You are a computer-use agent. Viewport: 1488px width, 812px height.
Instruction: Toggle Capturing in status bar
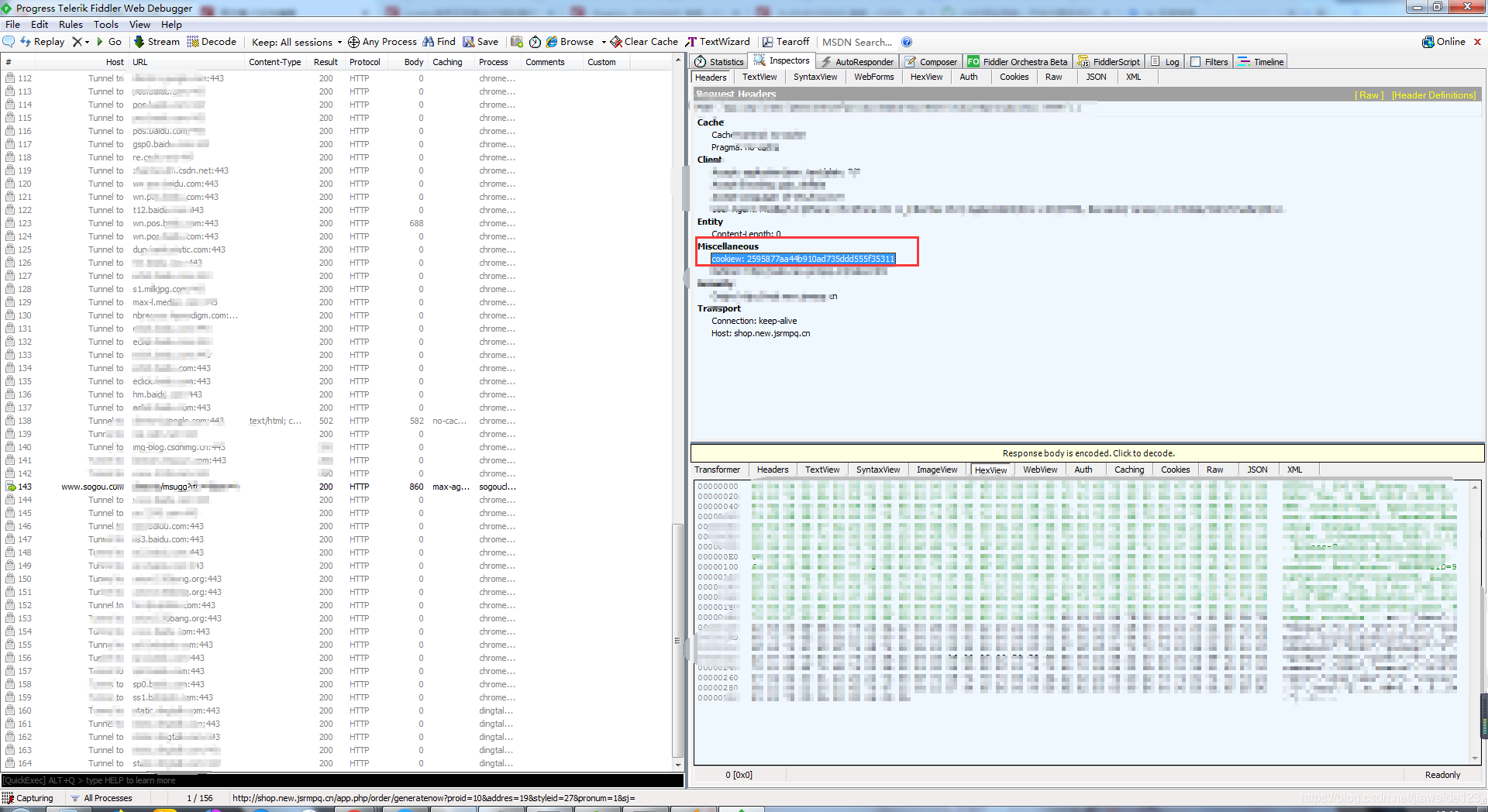click(29, 798)
